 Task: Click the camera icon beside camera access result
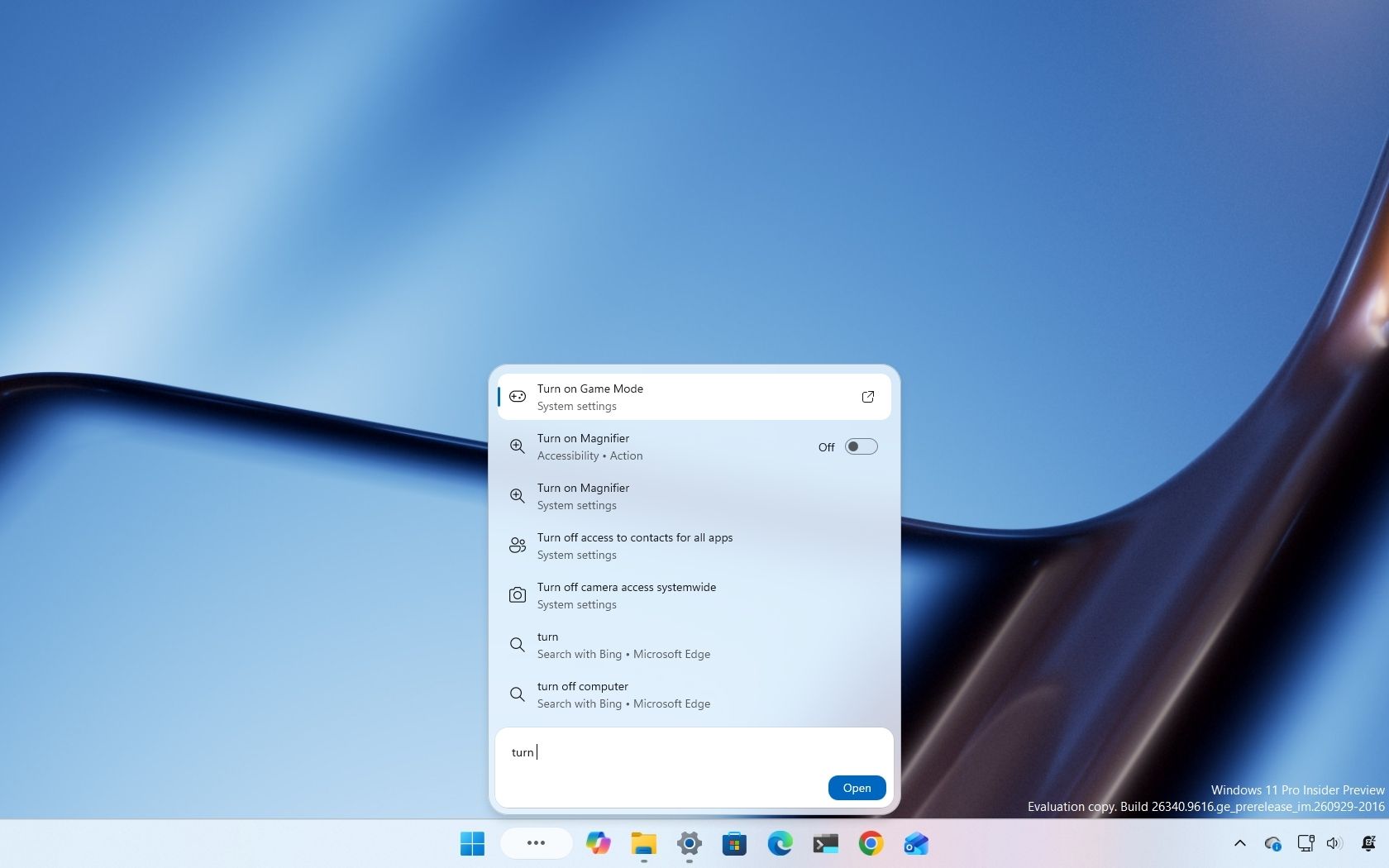coord(518,595)
